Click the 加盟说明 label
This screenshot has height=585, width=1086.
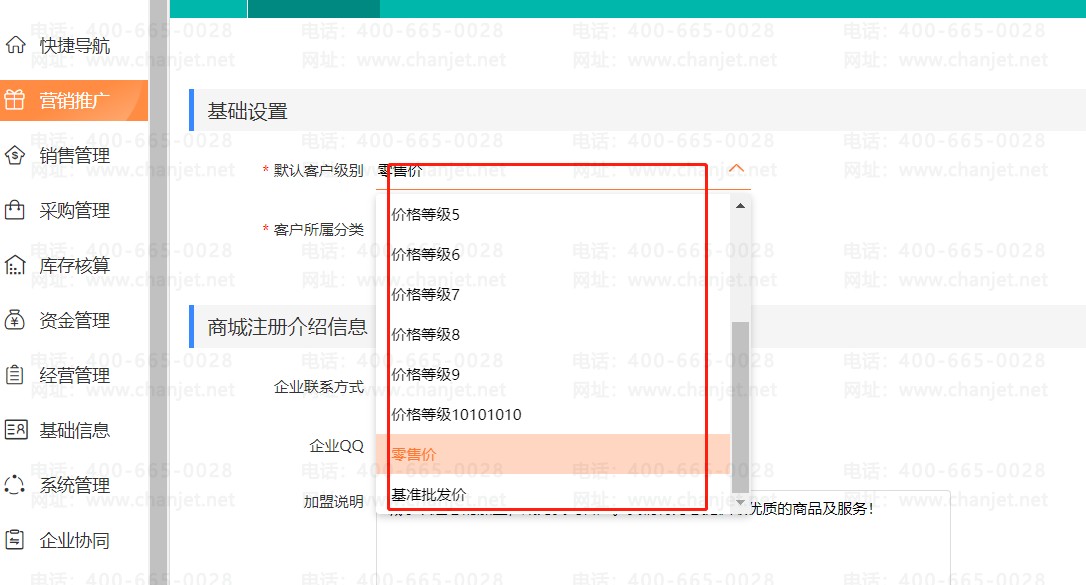tap(333, 502)
